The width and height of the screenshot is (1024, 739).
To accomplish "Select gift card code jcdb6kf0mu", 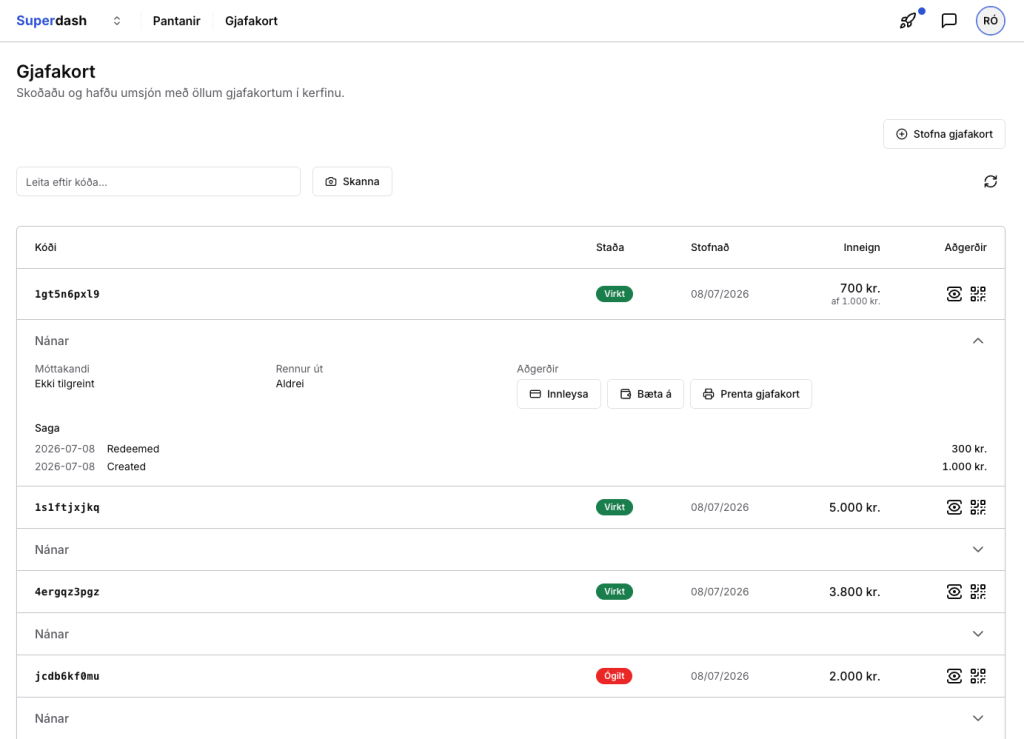I will [67, 676].
